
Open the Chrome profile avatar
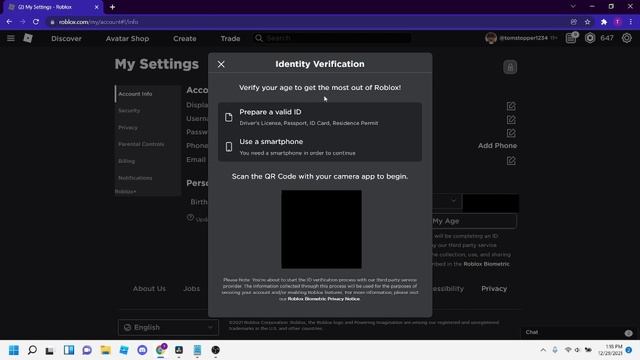[618, 22]
